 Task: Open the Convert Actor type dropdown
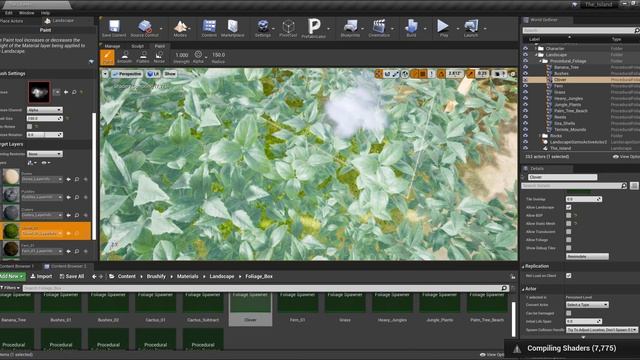coord(587,305)
